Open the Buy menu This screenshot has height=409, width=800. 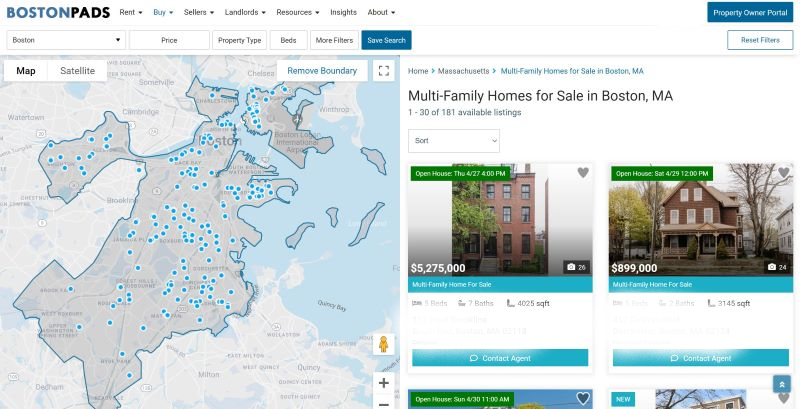[163, 12]
